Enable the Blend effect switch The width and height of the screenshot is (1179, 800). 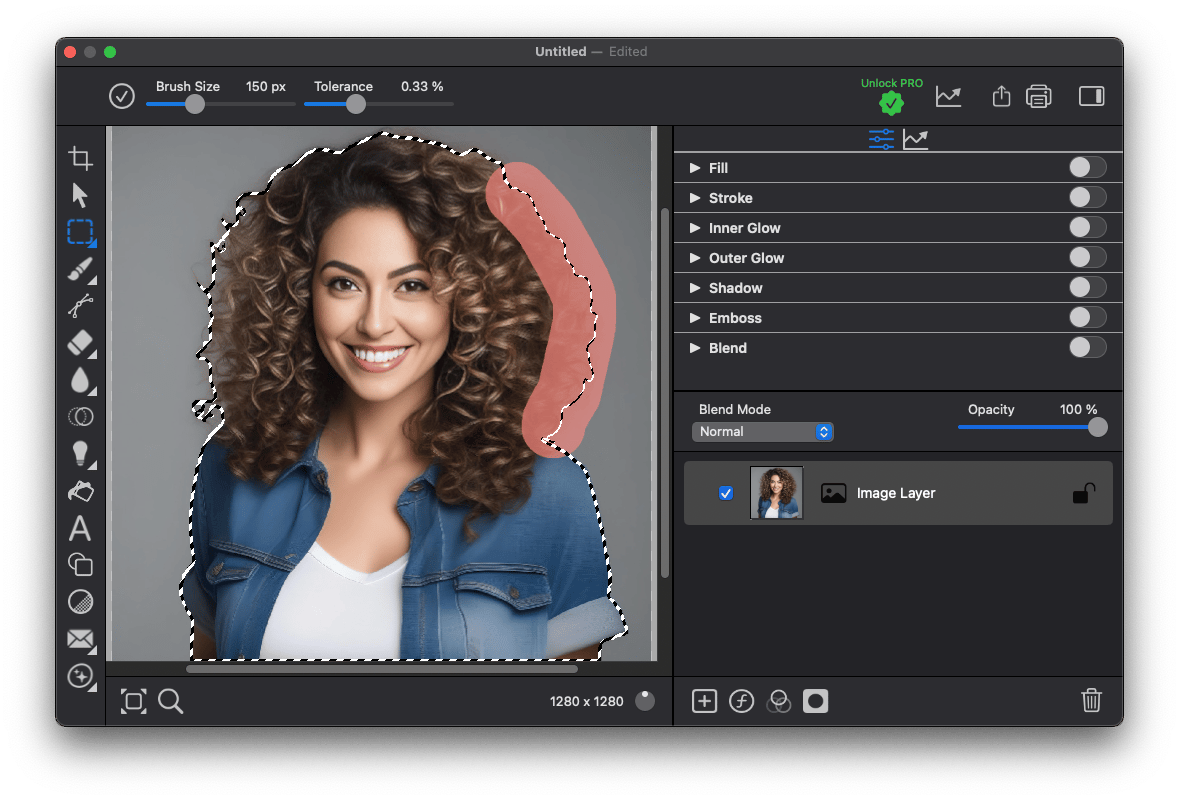click(x=1087, y=347)
